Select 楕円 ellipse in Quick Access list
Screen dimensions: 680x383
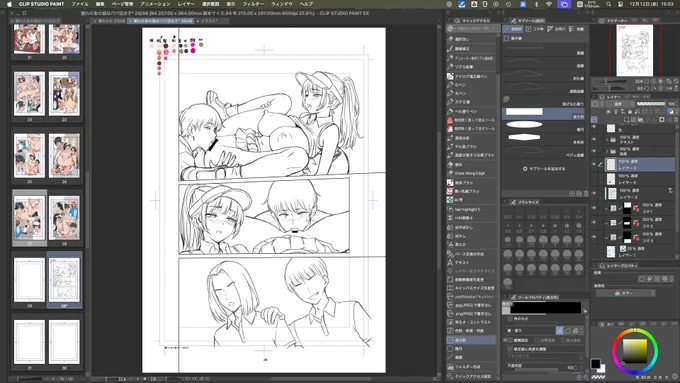point(472,349)
